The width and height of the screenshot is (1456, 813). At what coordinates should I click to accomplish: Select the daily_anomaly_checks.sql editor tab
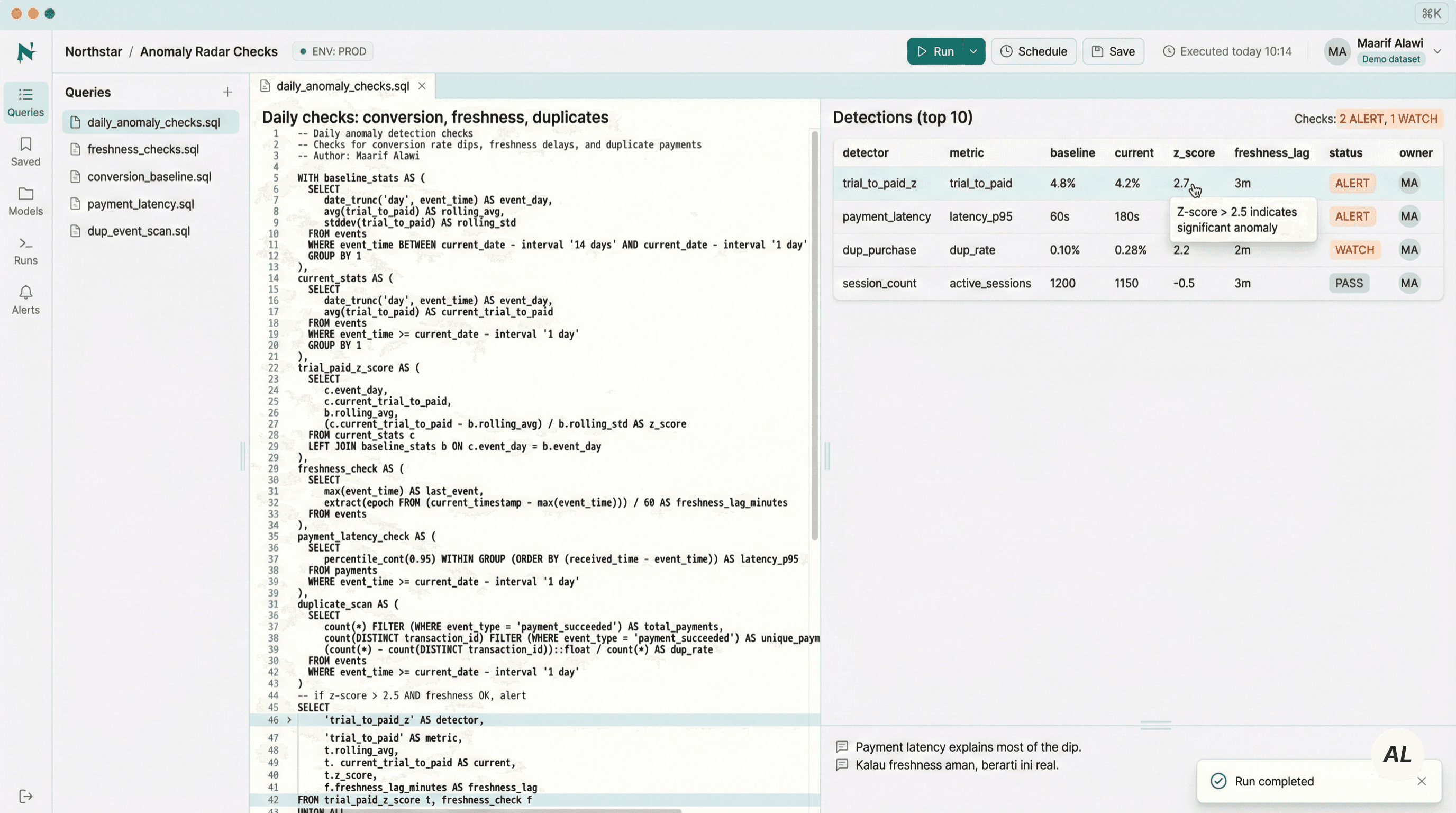click(x=342, y=86)
